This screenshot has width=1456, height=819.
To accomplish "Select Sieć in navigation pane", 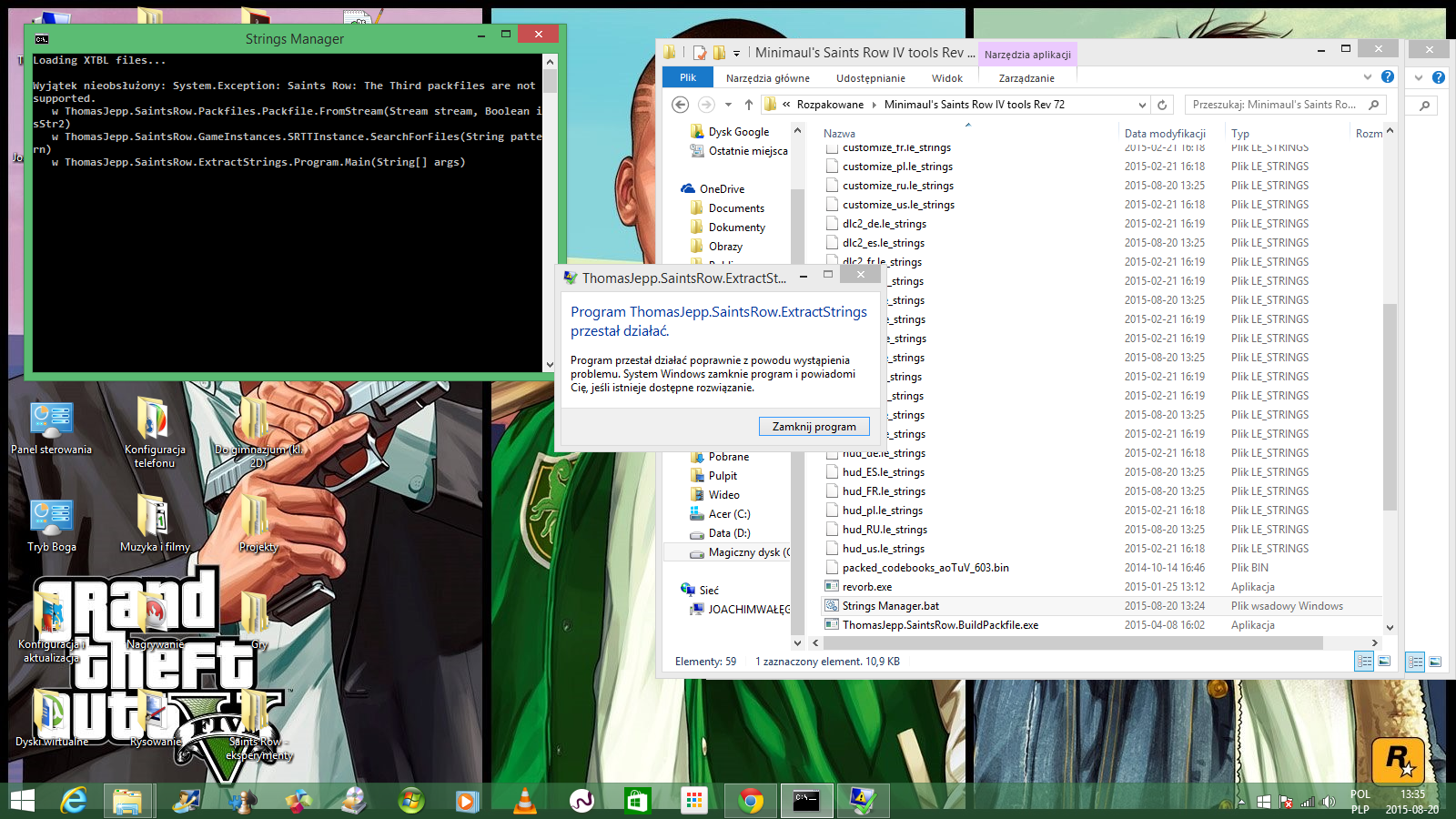I will 709,591.
